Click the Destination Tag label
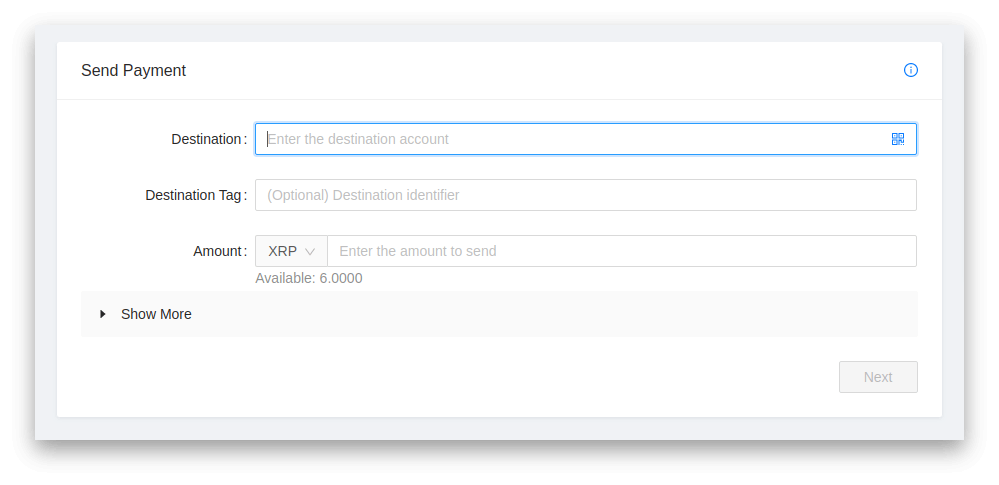 (194, 195)
